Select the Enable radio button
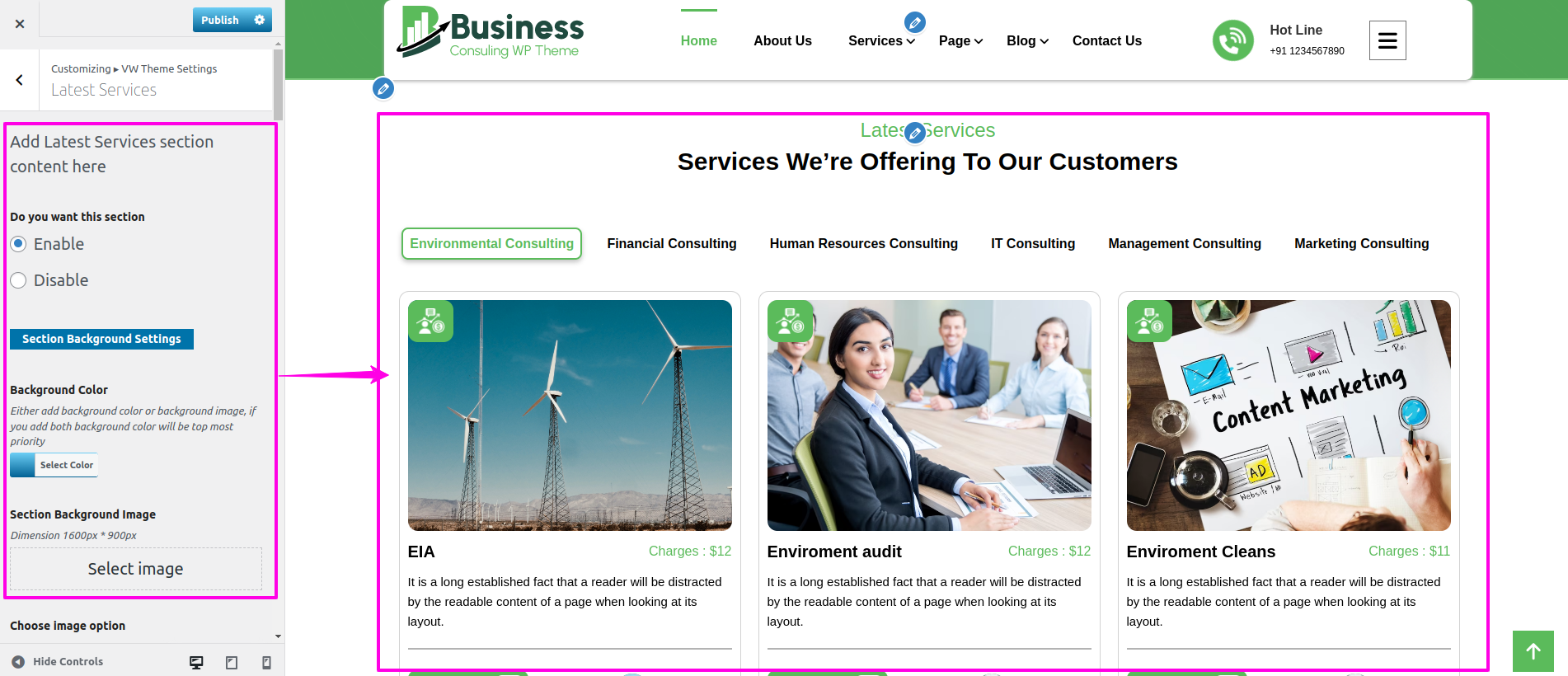The height and width of the screenshot is (676, 1568). [19, 244]
